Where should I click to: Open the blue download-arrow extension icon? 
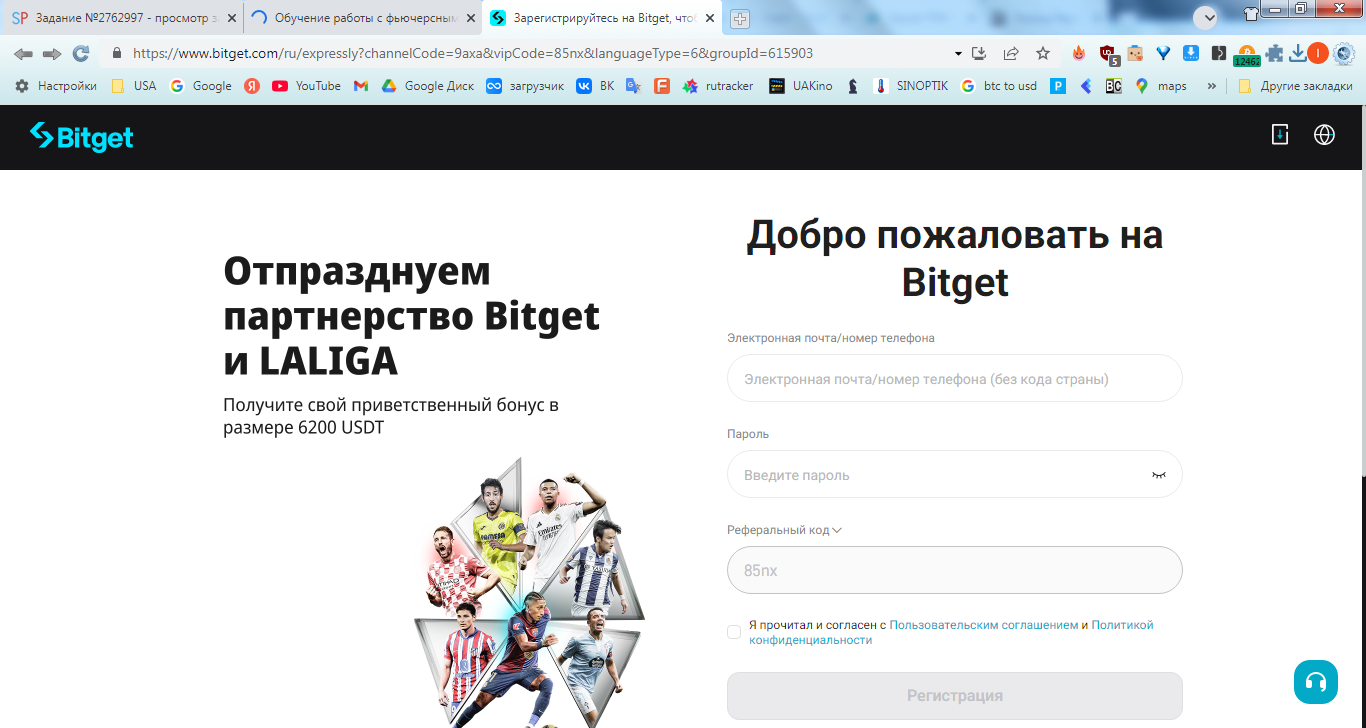tap(1191, 54)
